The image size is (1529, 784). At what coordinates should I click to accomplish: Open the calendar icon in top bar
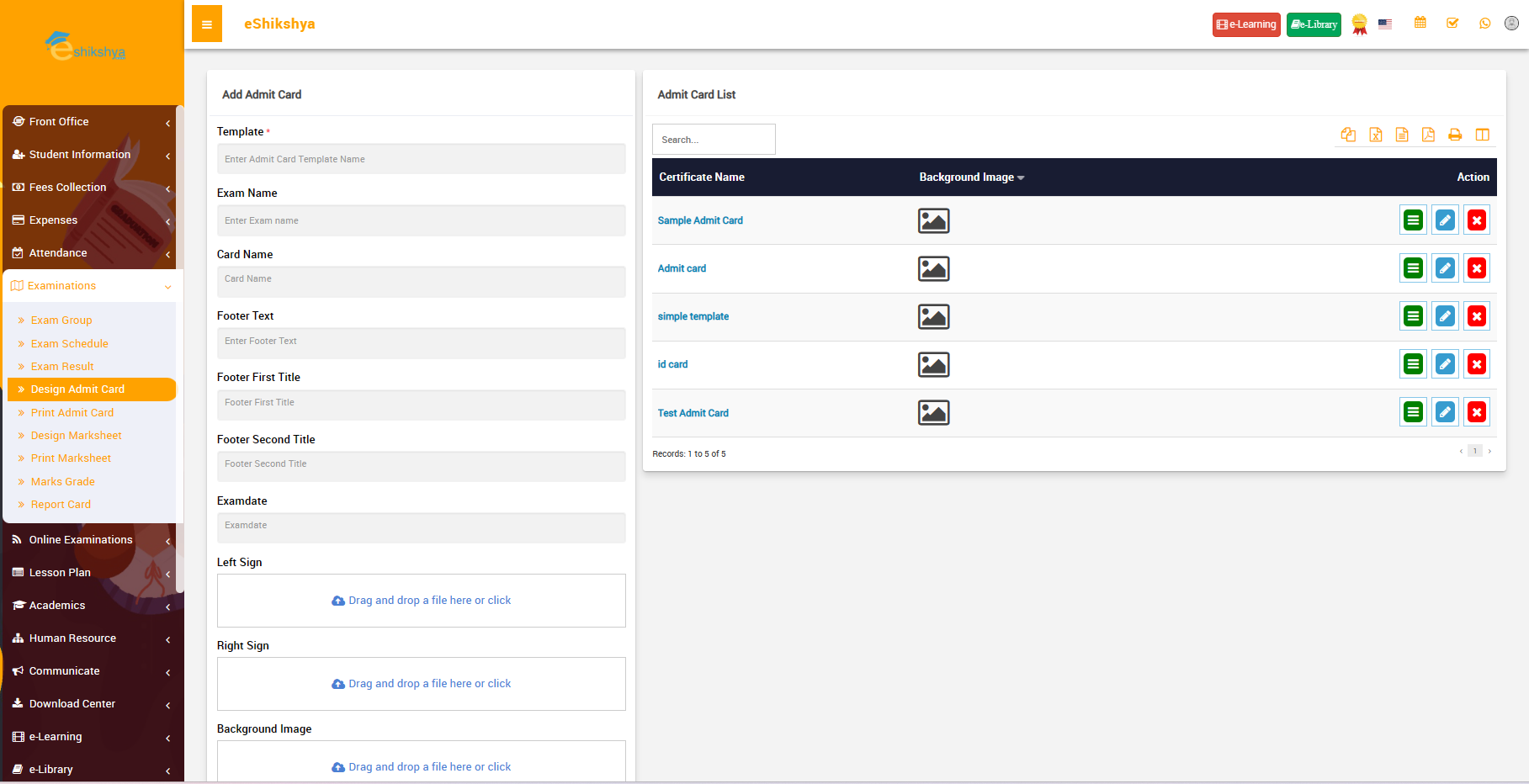[x=1420, y=24]
